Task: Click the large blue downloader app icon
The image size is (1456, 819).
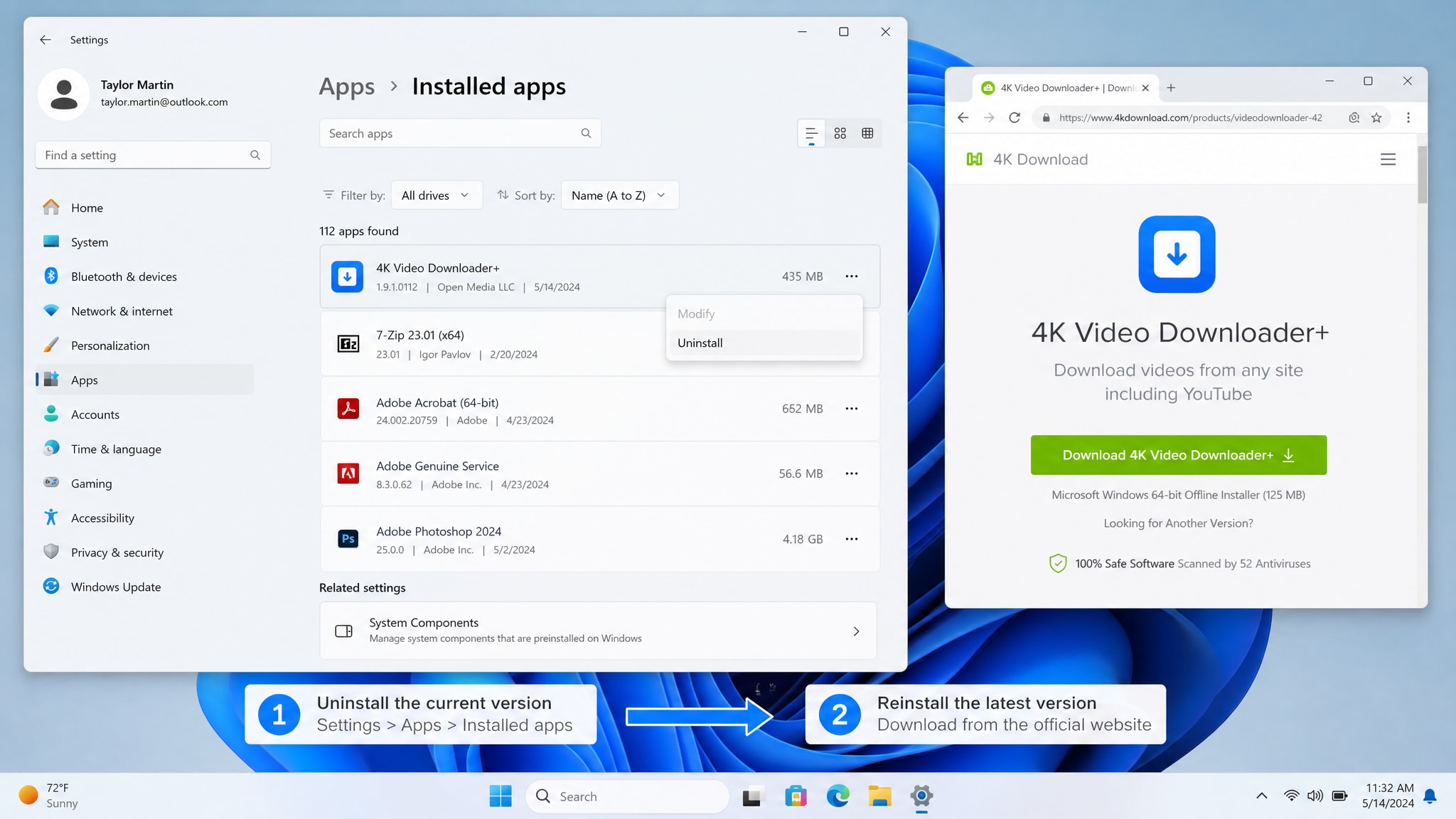Action: pos(1177,255)
